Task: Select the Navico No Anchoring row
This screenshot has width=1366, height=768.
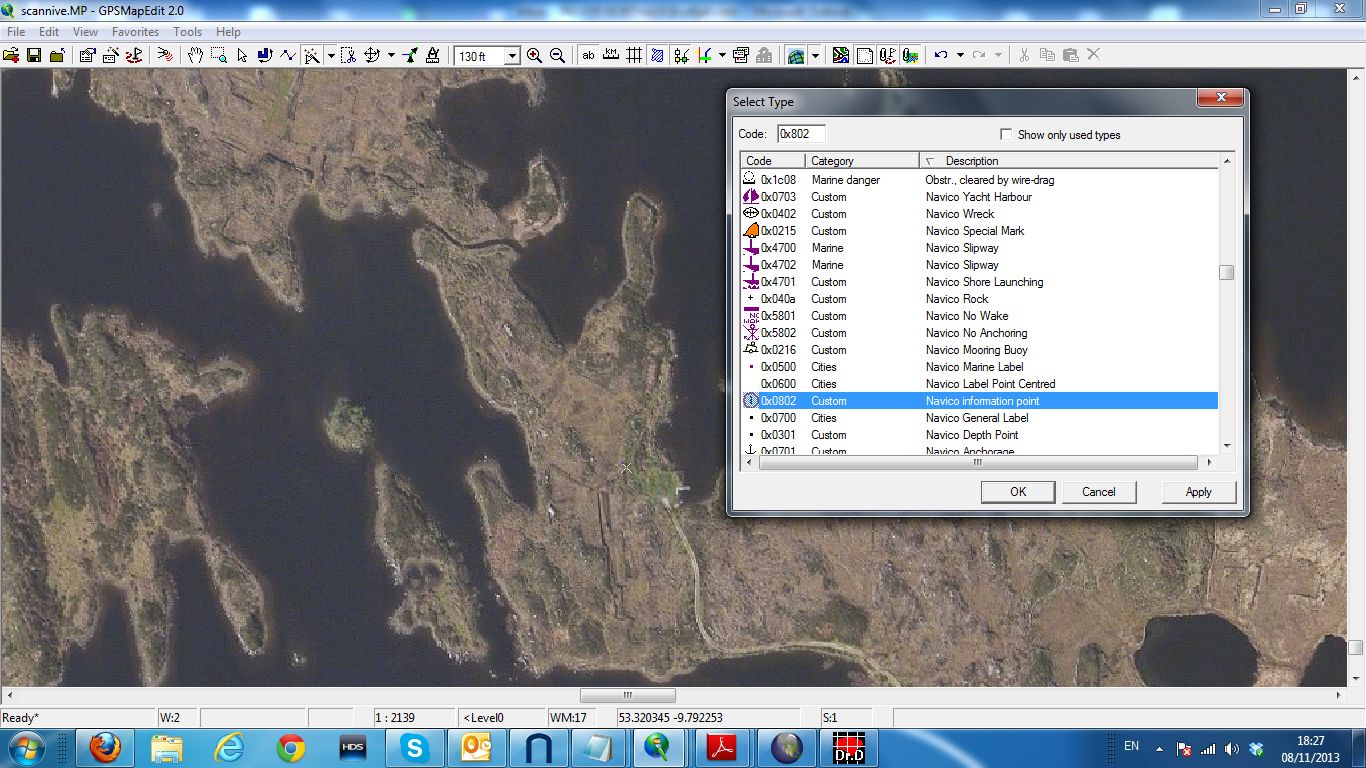Action: [x=979, y=333]
